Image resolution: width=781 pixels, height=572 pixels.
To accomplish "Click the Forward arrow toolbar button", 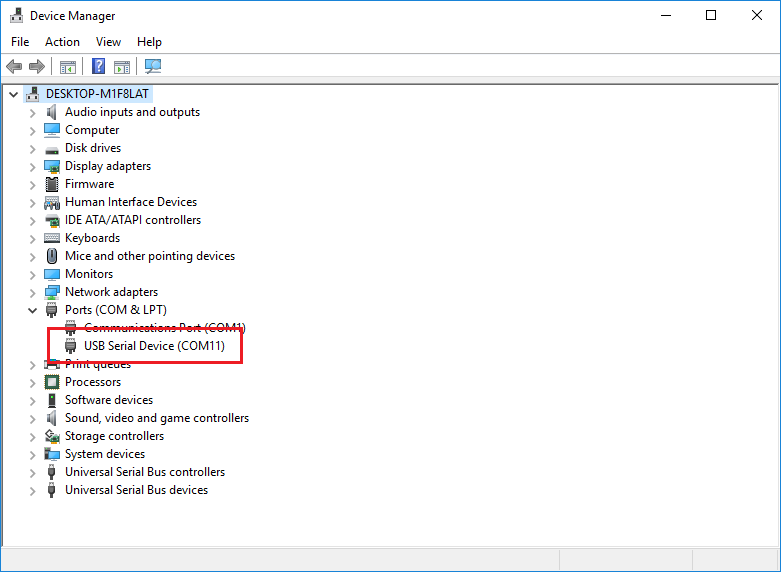I will [x=37, y=67].
